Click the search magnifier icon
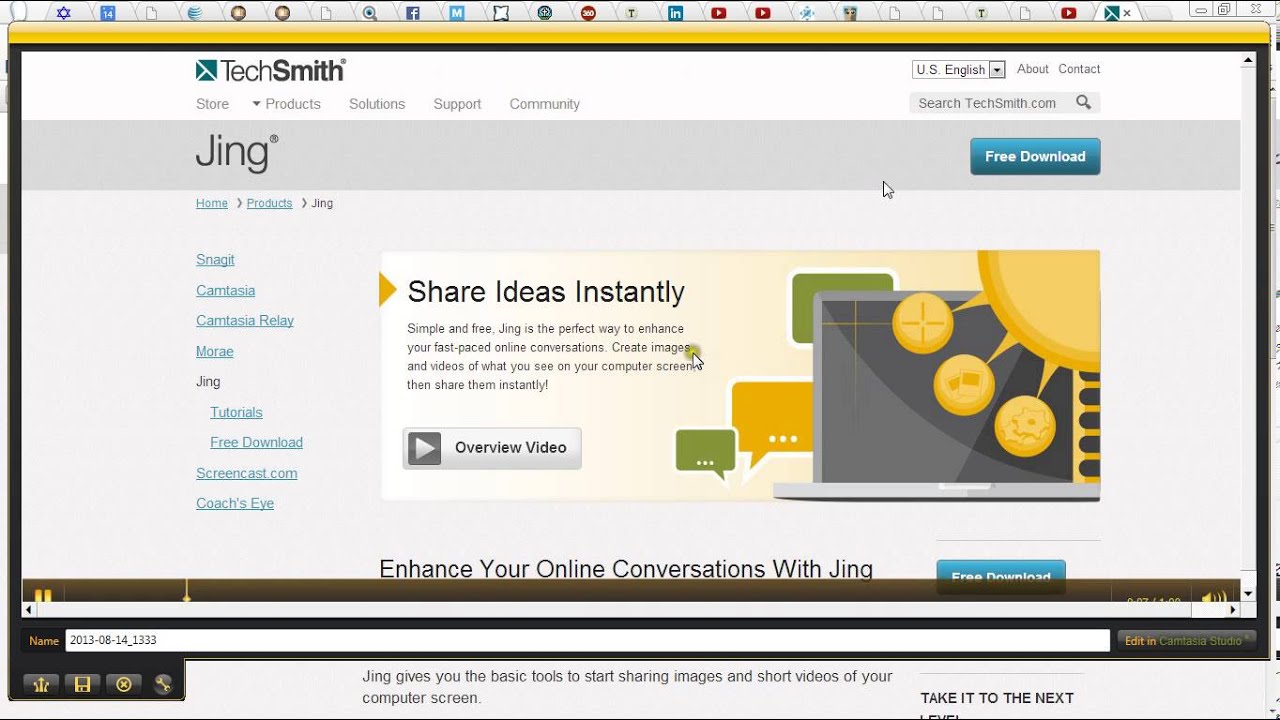Viewport: 1280px width, 720px height. [x=1084, y=102]
